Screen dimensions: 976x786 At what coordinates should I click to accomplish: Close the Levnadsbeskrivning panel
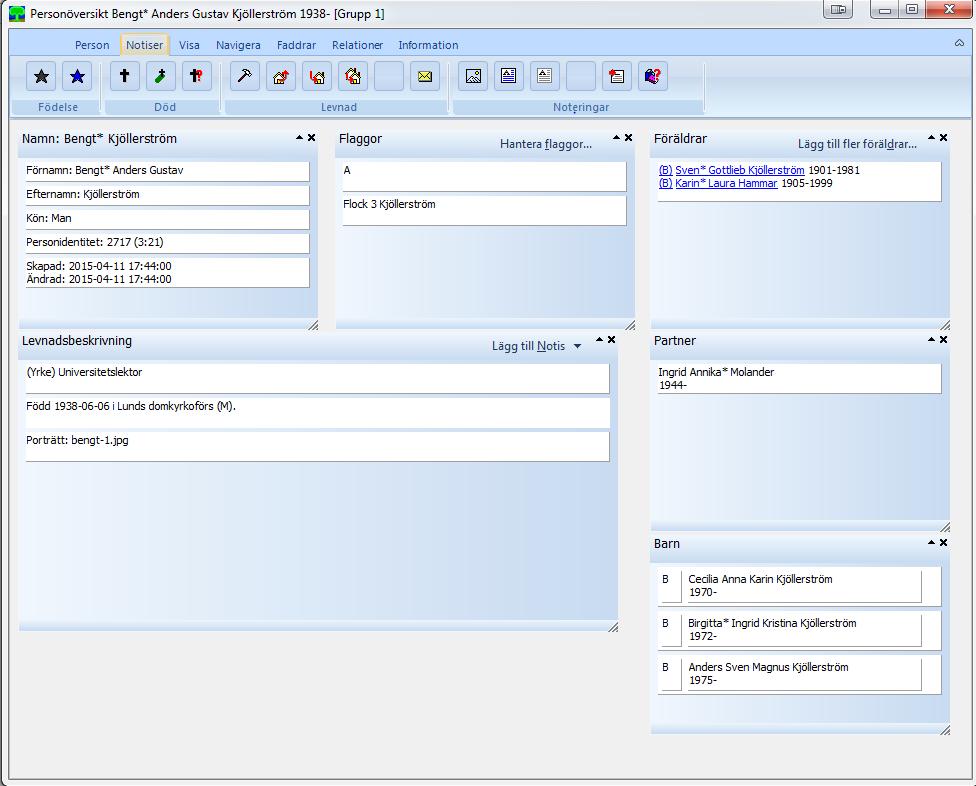(x=611, y=339)
